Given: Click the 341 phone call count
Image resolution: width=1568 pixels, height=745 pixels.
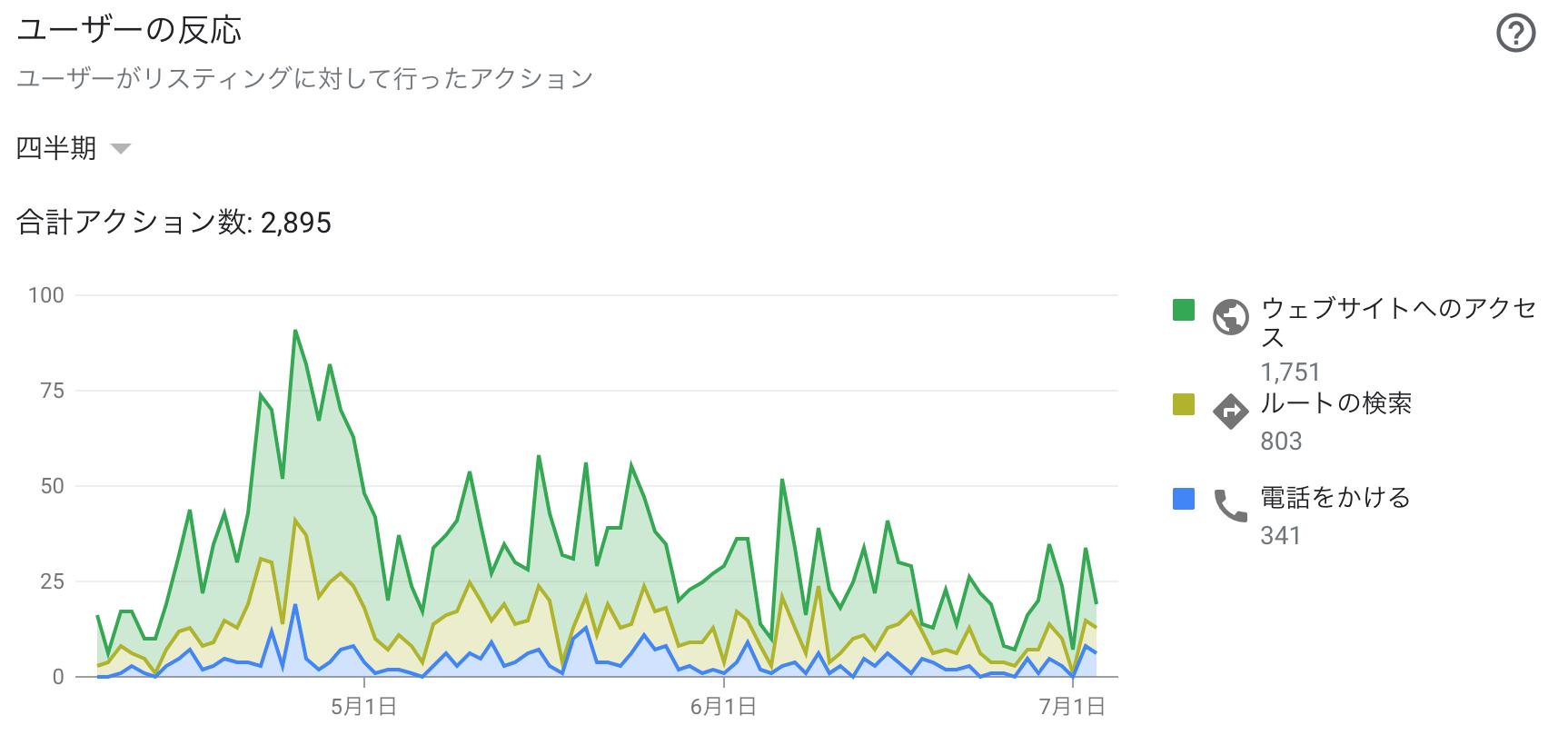Looking at the screenshot, I should (x=1280, y=536).
